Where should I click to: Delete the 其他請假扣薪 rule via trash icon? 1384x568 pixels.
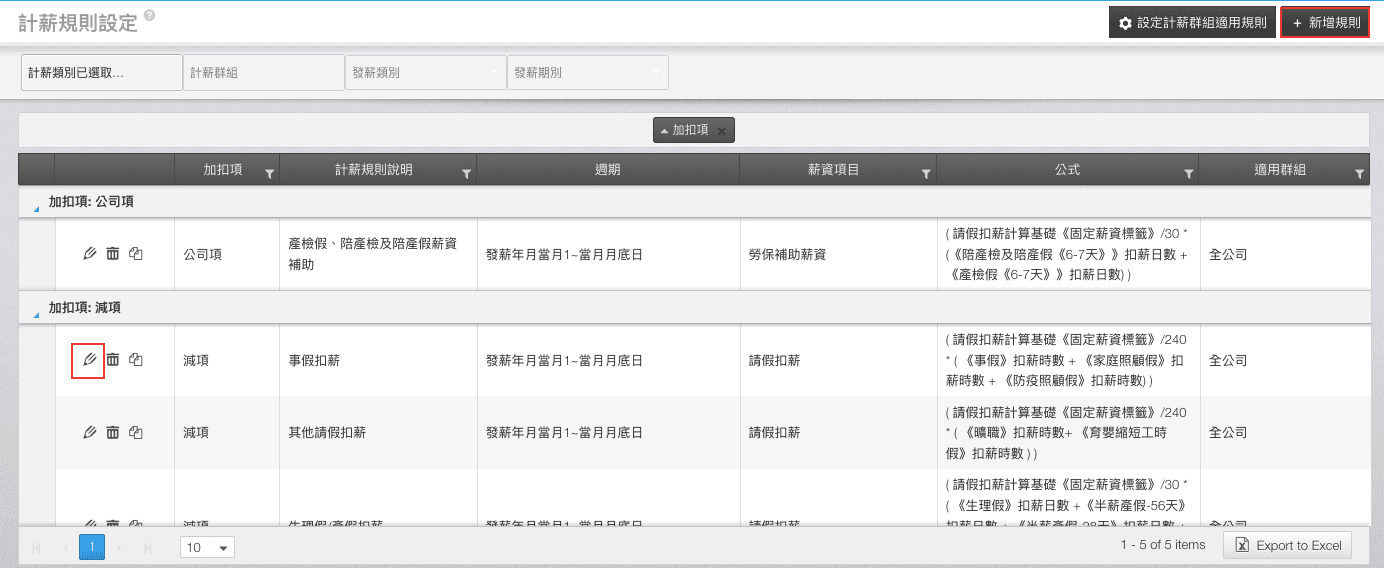pyautogui.click(x=113, y=432)
